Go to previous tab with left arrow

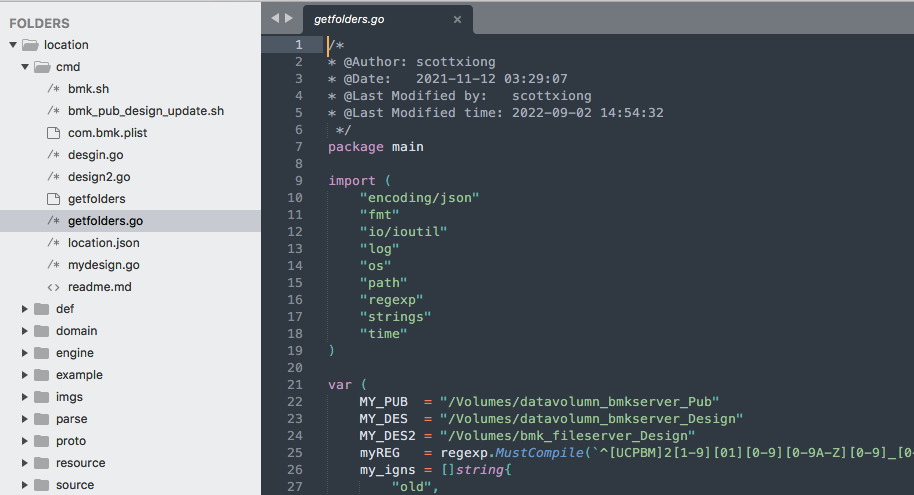tap(275, 18)
